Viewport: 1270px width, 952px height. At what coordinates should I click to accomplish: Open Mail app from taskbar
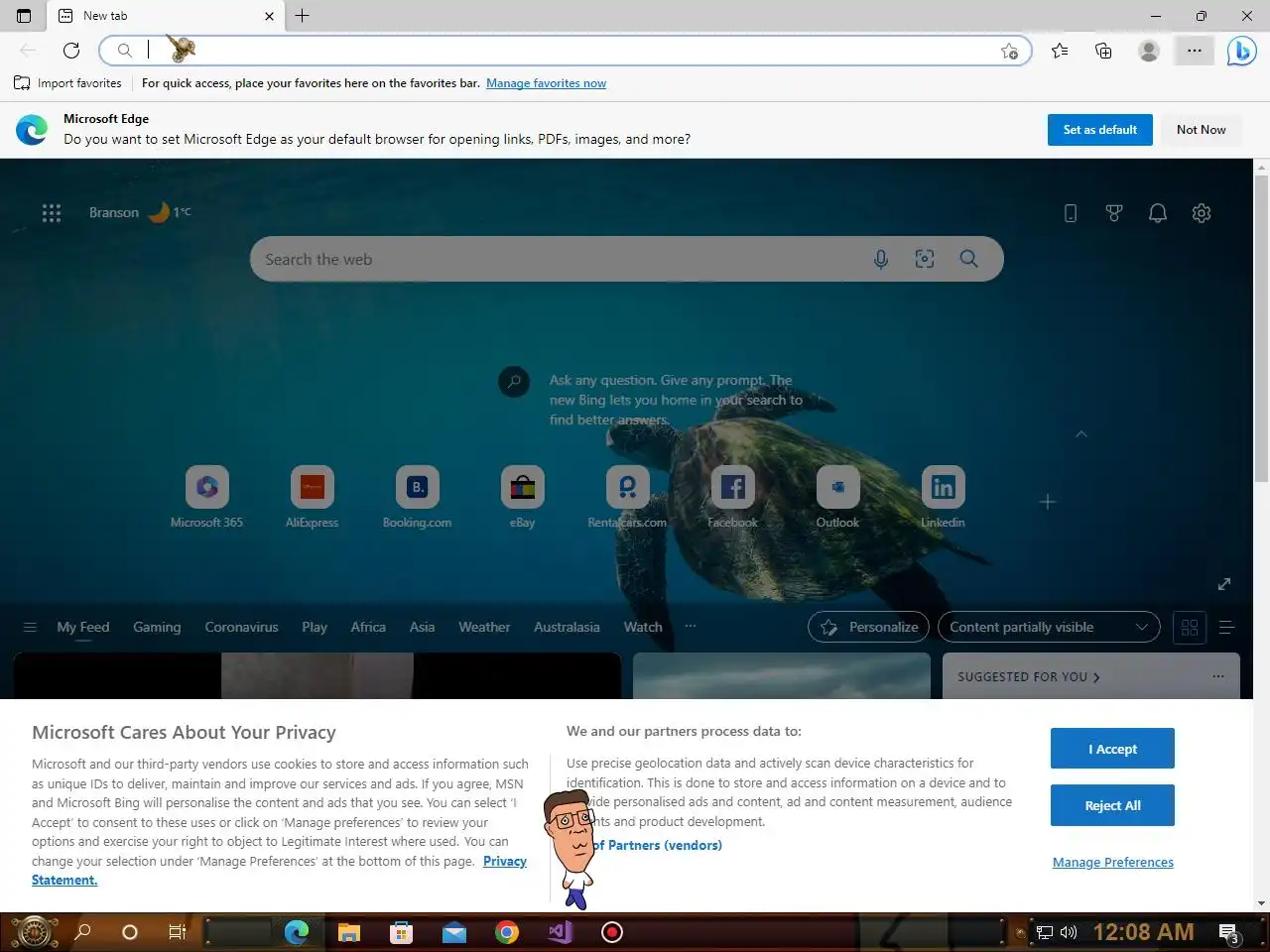(x=454, y=932)
